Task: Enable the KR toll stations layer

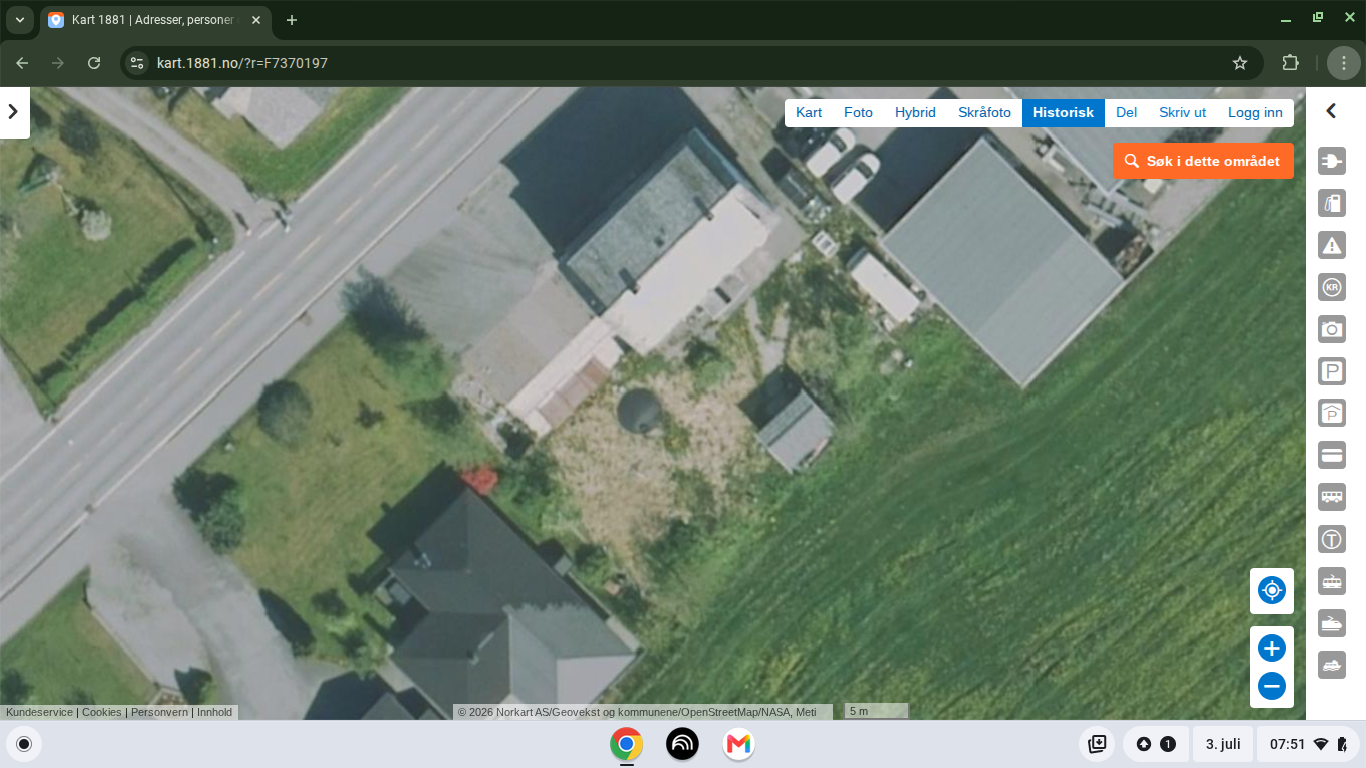Action: coord(1332,287)
